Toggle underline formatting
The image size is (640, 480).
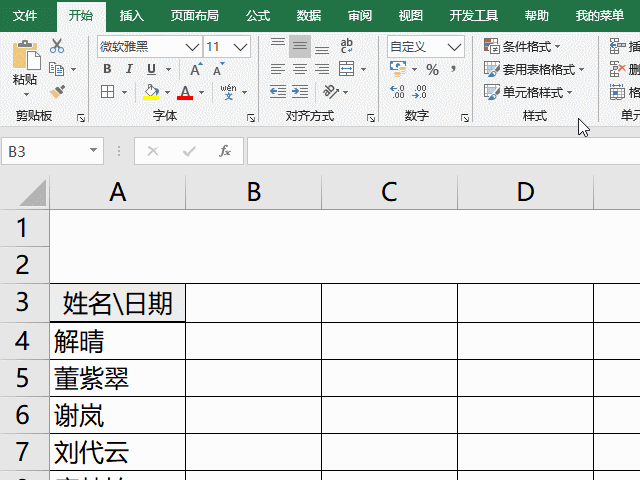pyautogui.click(x=151, y=69)
